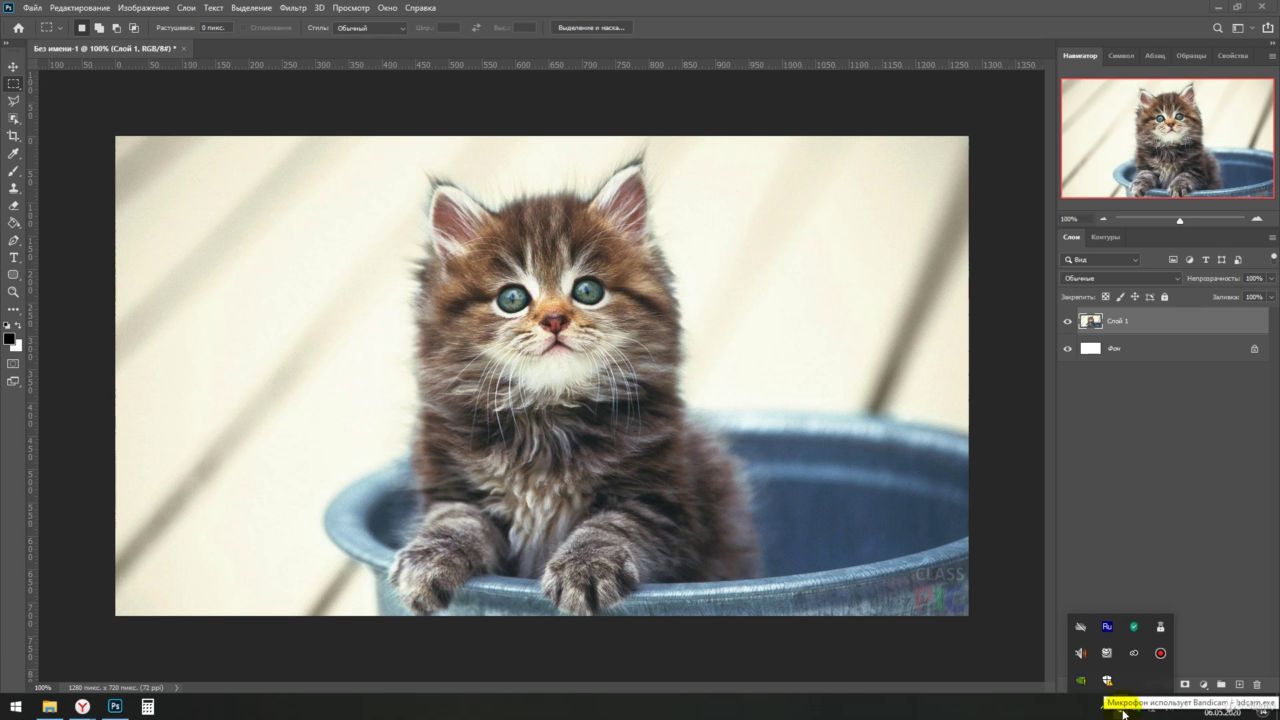This screenshot has width=1280, height=720.
Task: Open the foreground color picker
Action: tap(9, 339)
